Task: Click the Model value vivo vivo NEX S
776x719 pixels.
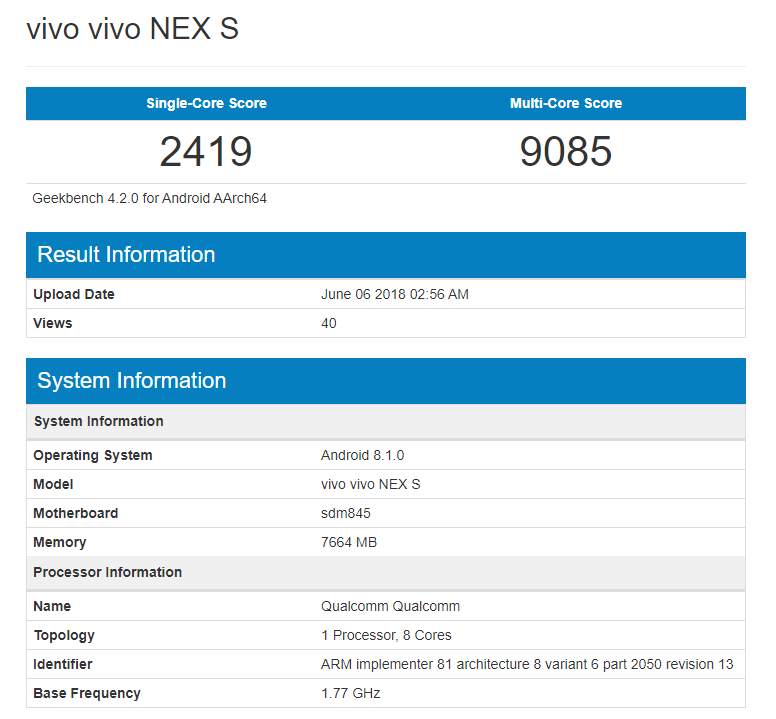Action: tap(370, 484)
